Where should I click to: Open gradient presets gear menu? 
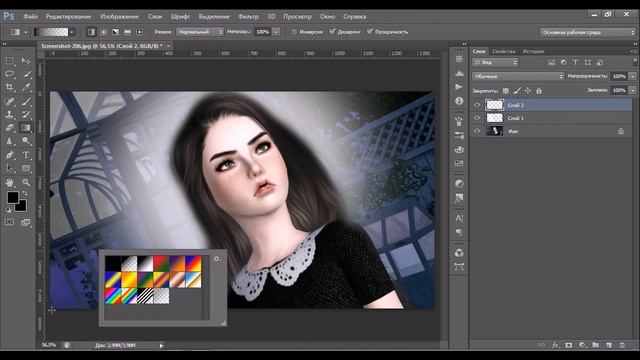(217, 259)
